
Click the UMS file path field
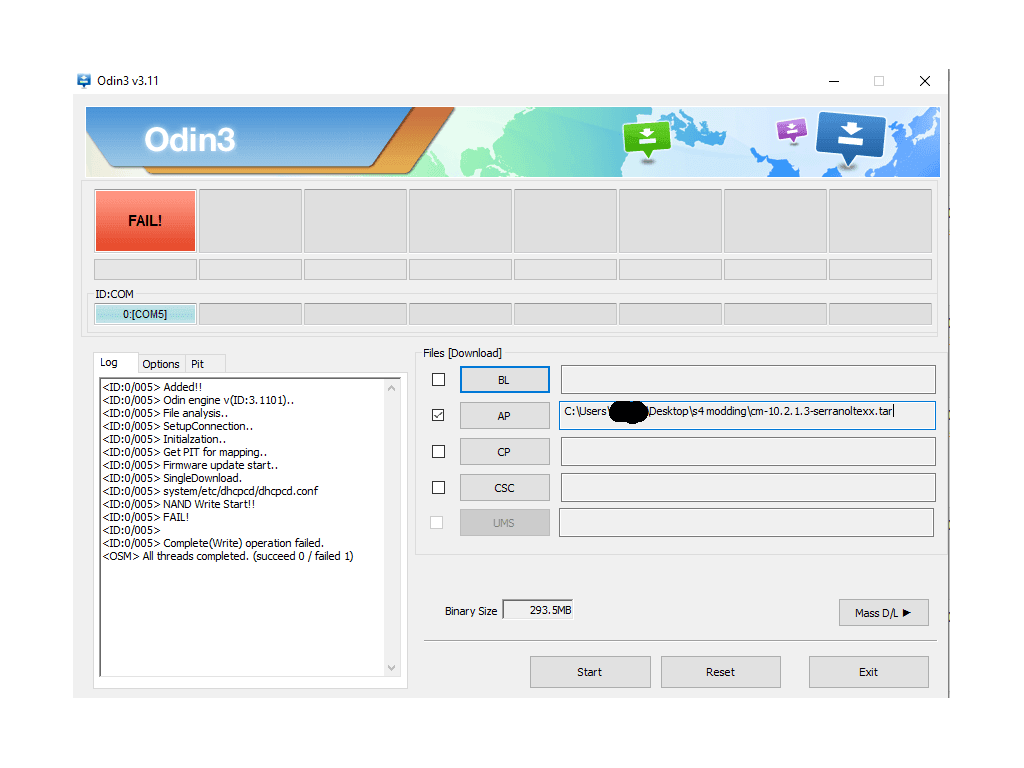click(x=746, y=522)
